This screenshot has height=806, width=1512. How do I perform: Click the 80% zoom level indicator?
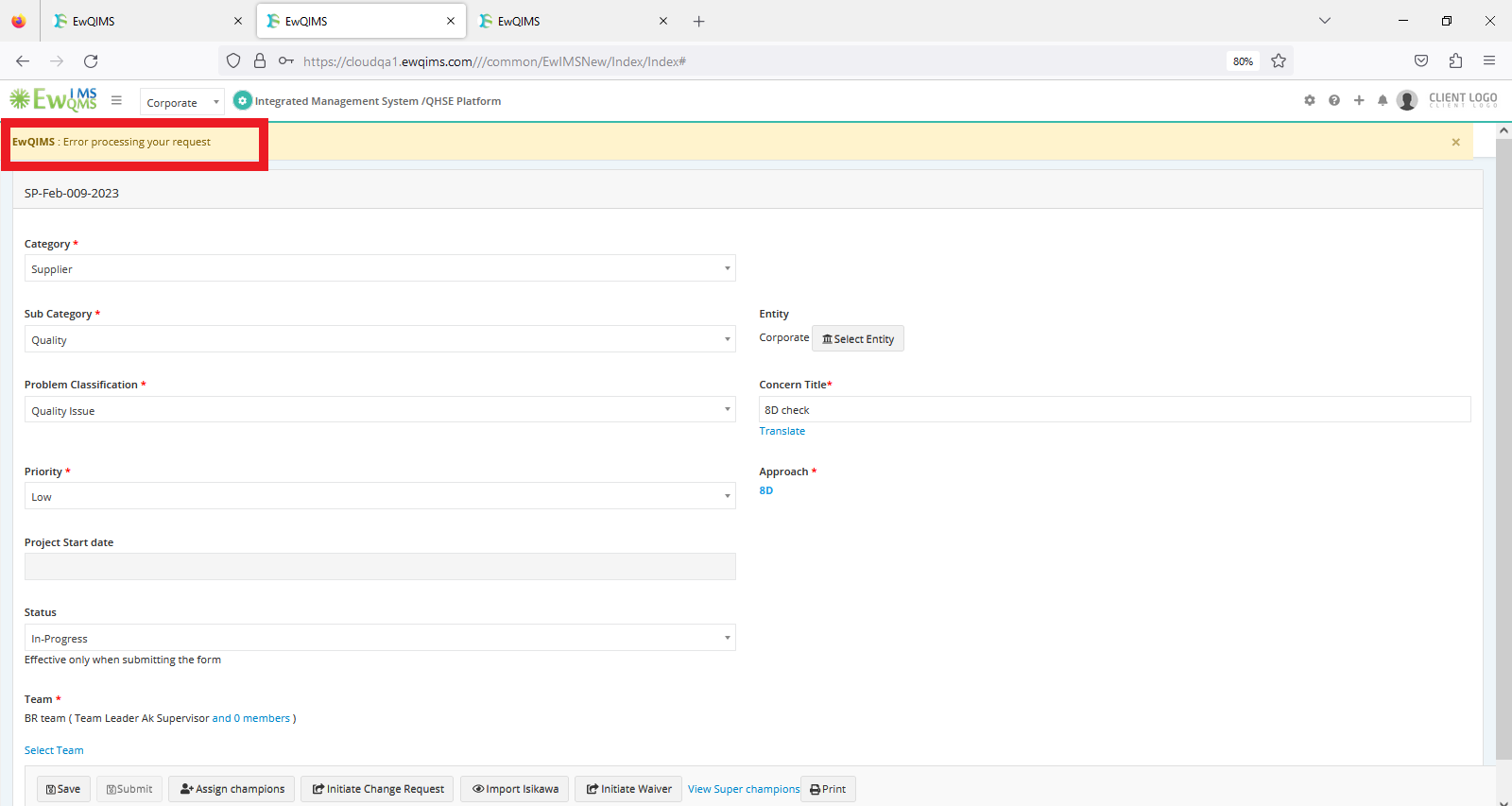click(1243, 61)
